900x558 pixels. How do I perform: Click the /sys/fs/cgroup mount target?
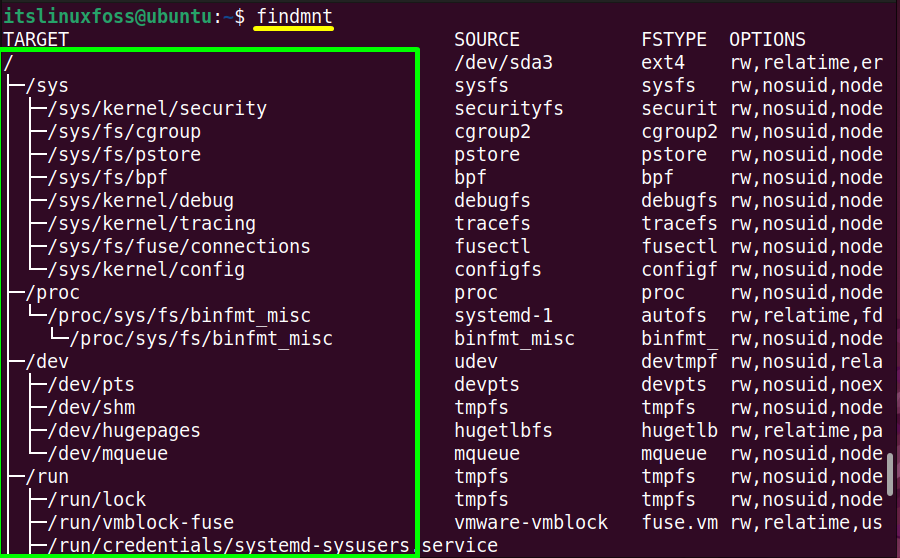click(x=125, y=132)
